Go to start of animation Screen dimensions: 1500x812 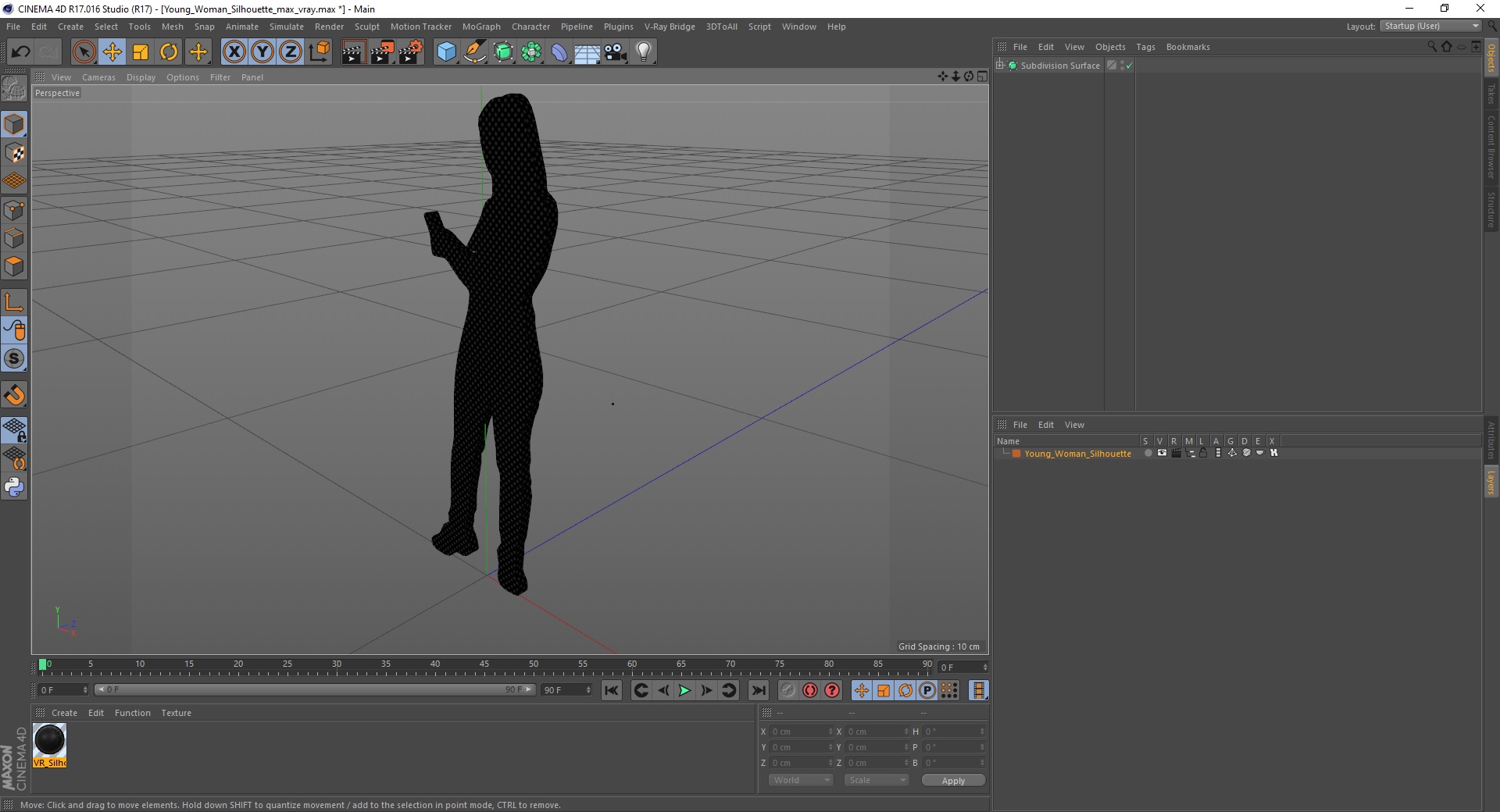click(x=612, y=690)
